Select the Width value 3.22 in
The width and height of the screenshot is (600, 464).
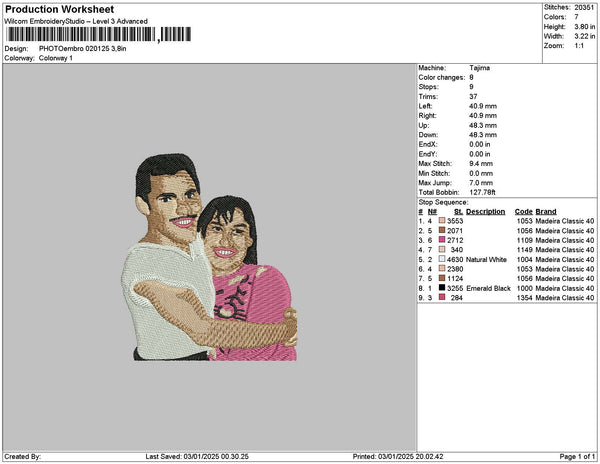pos(584,36)
